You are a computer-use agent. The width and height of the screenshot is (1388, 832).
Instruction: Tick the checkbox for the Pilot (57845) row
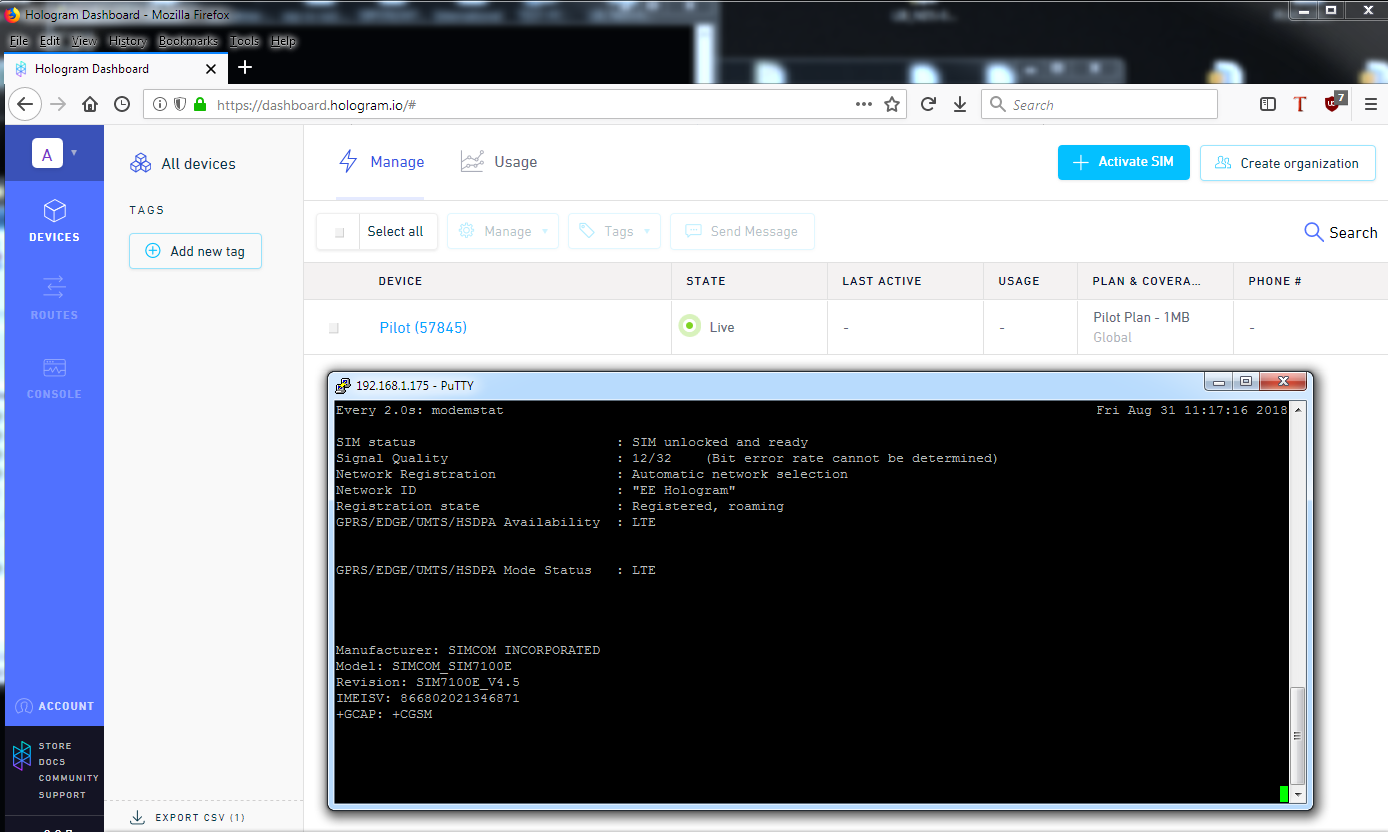[x=334, y=328]
